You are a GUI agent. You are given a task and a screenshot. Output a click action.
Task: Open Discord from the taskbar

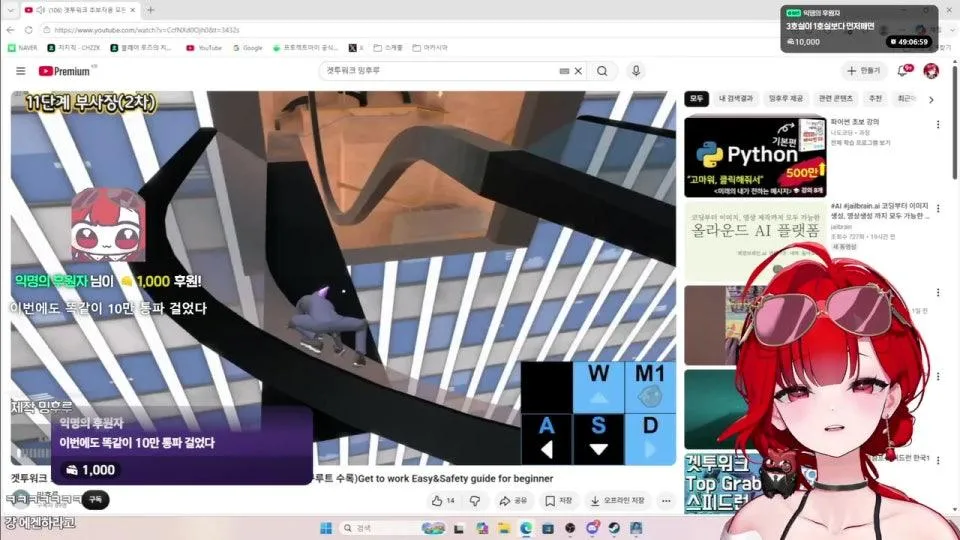click(592, 528)
